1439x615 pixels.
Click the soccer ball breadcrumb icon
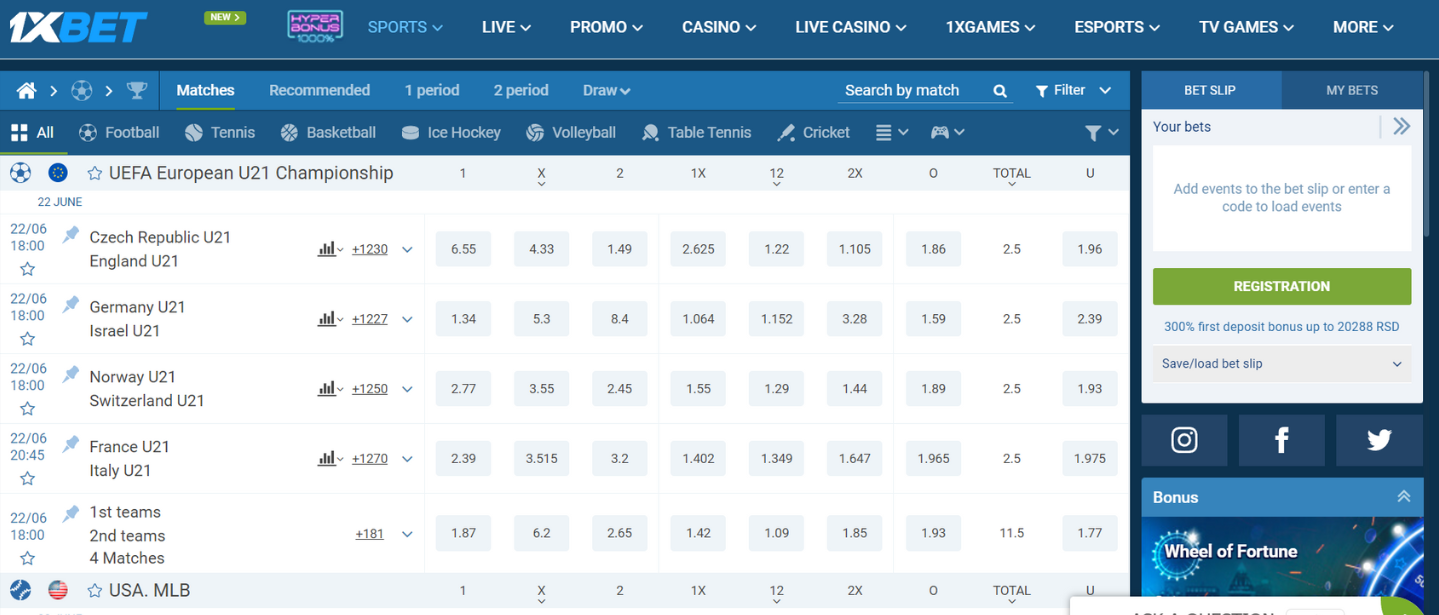point(82,91)
